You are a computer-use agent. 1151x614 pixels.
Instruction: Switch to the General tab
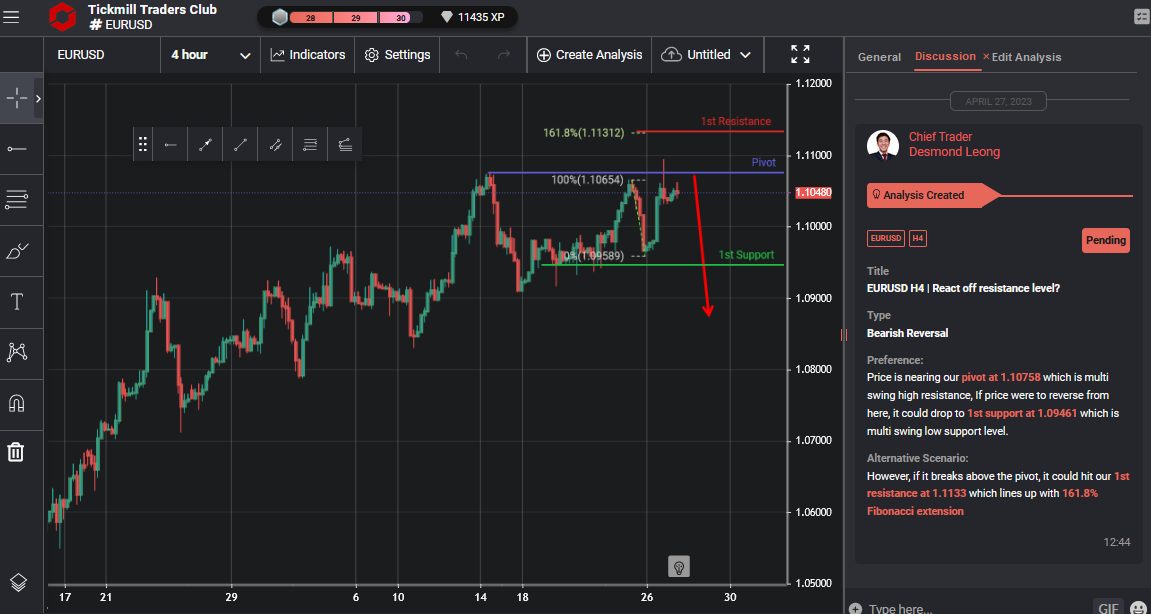[879, 57]
